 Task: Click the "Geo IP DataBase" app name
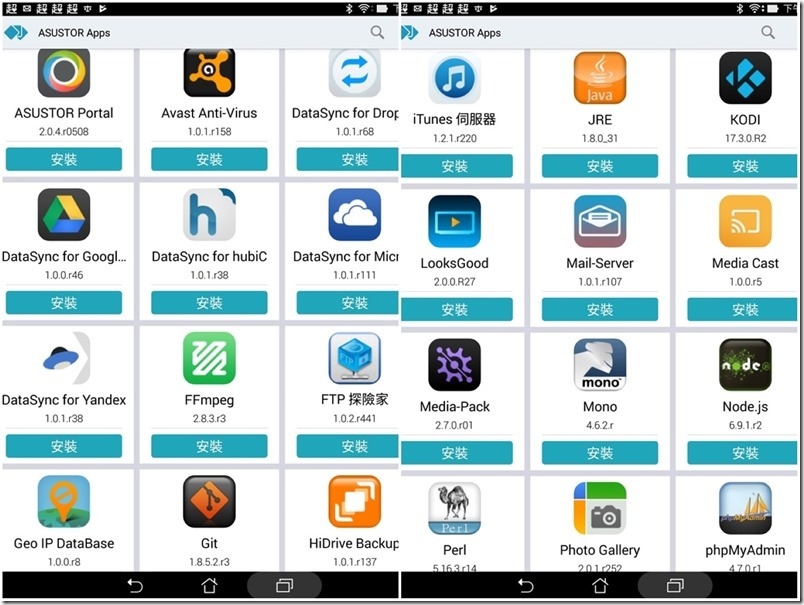coord(64,543)
